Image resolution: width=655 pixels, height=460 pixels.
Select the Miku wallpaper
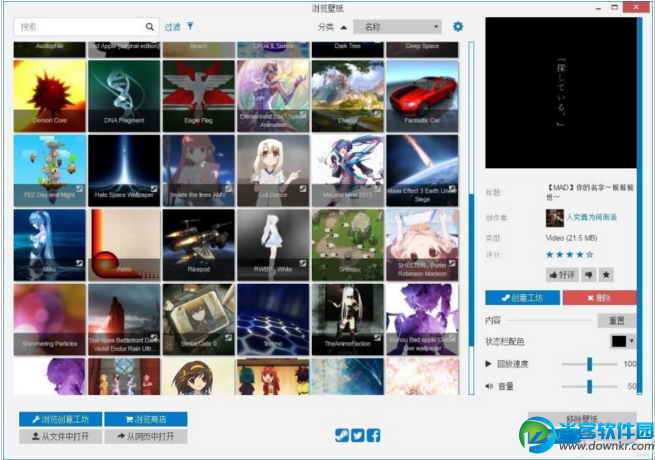(x=49, y=245)
